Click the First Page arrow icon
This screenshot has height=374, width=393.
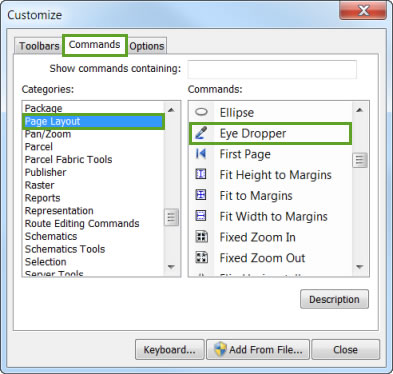pyautogui.click(x=201, y=154)
